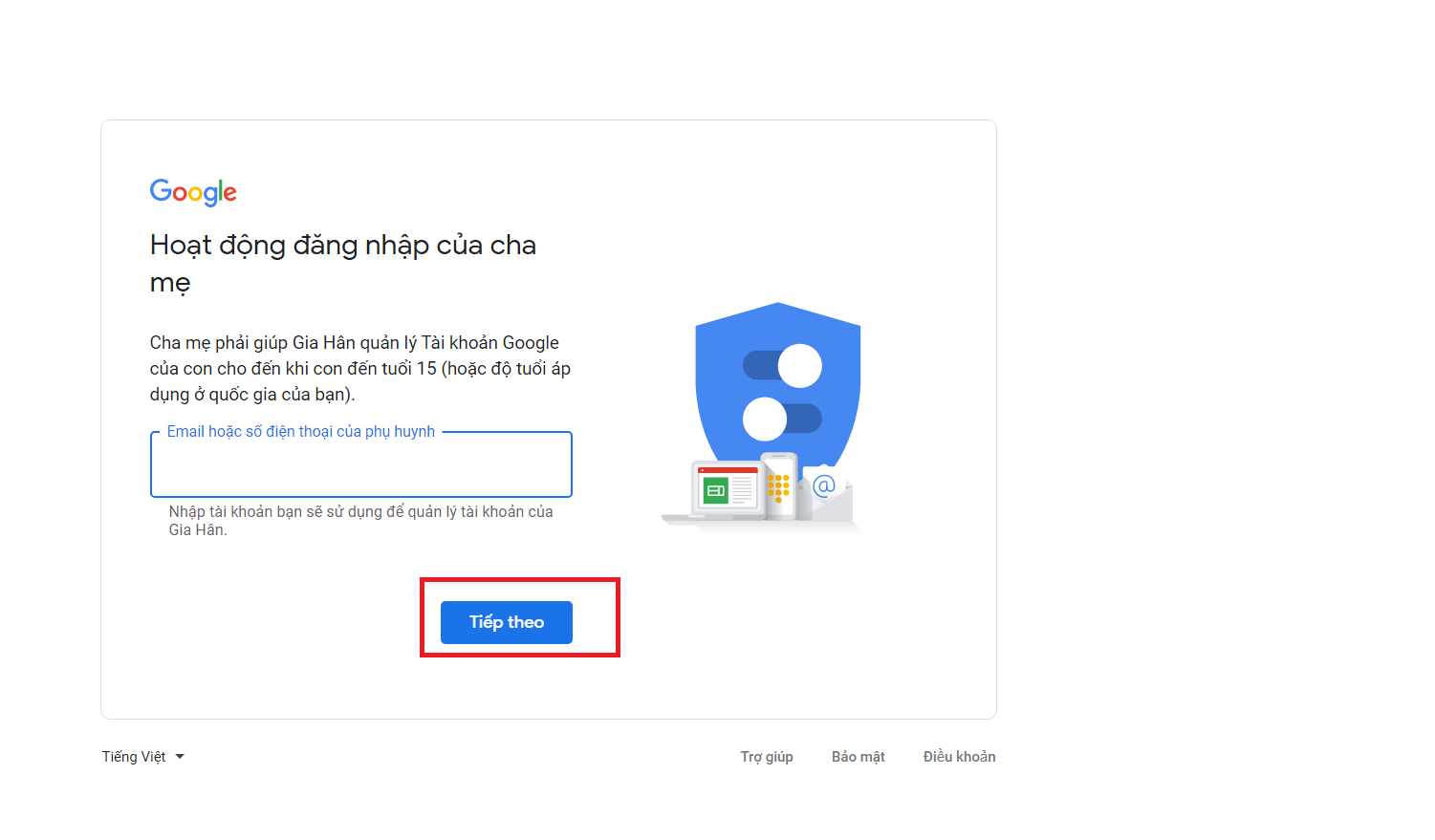Visit the Bảo mật privacy link
Viewport: 1435px width, 840px height.
[x=858, y=756]
